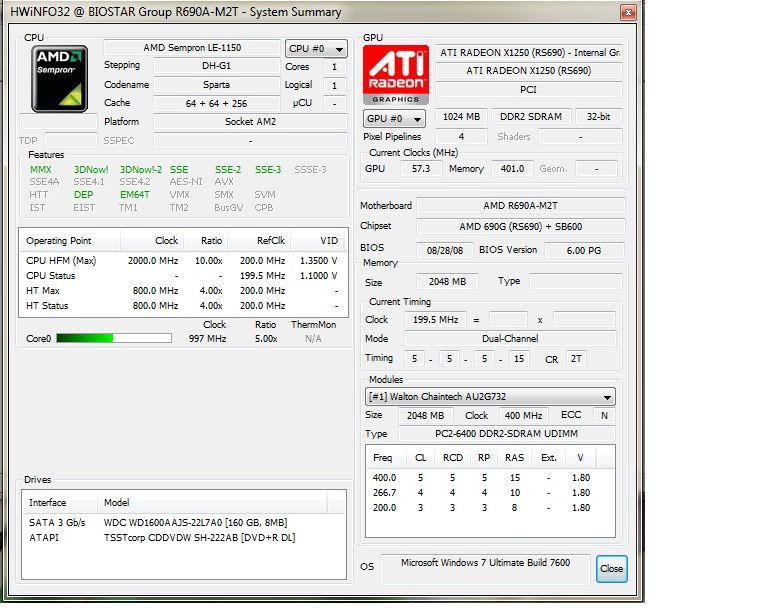Click the ECC value N field
The image size is (768, 614).
(604, 415)
